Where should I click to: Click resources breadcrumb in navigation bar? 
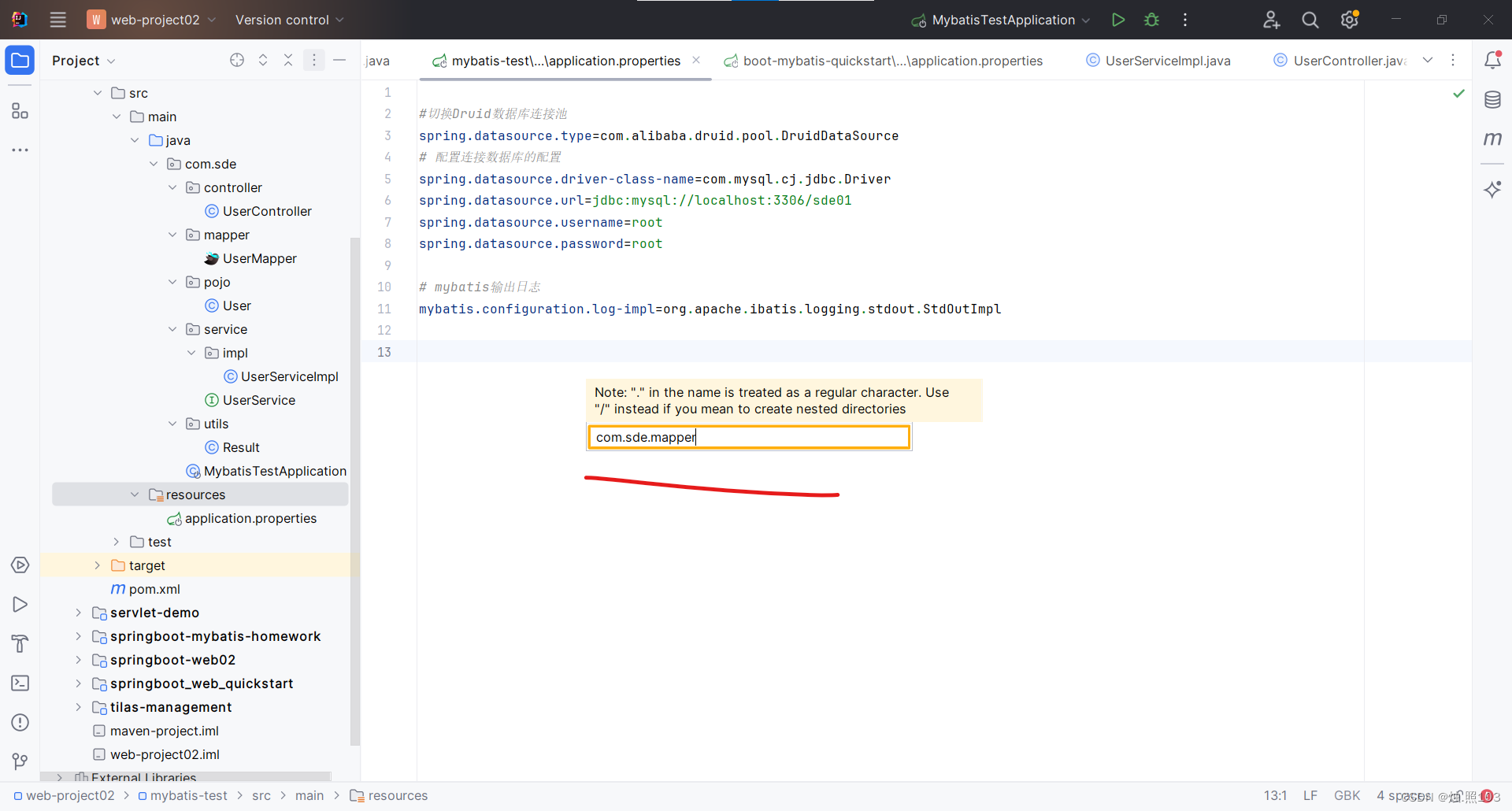tap(389, 796)
